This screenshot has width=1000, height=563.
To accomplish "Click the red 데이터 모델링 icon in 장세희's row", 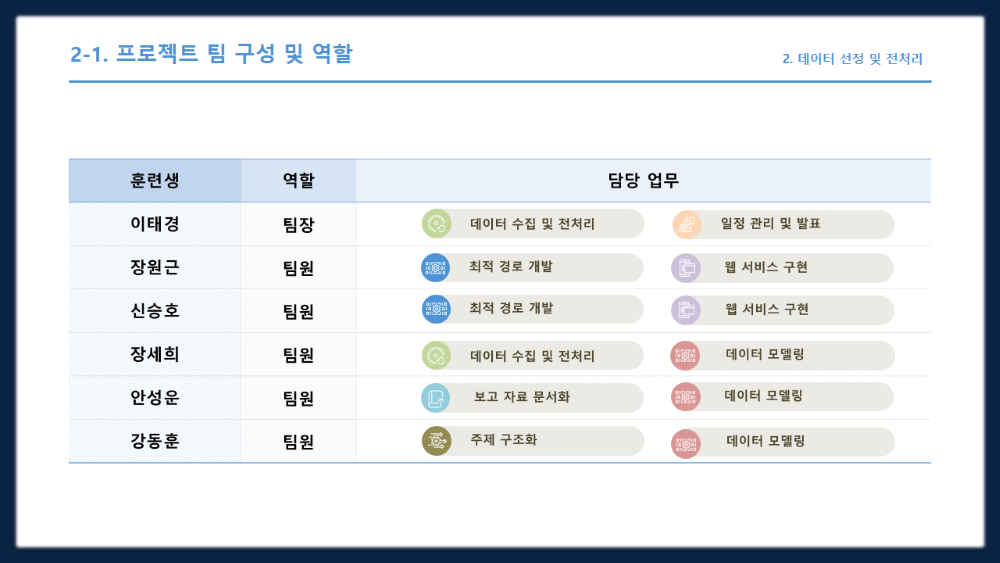I will click(686, 356).
